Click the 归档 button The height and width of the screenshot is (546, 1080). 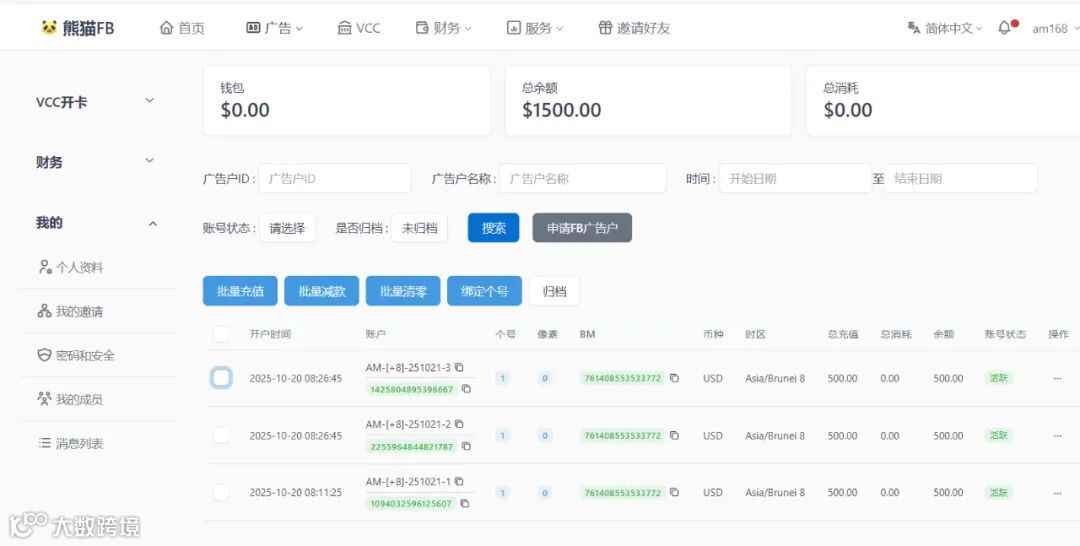point(554,291)
